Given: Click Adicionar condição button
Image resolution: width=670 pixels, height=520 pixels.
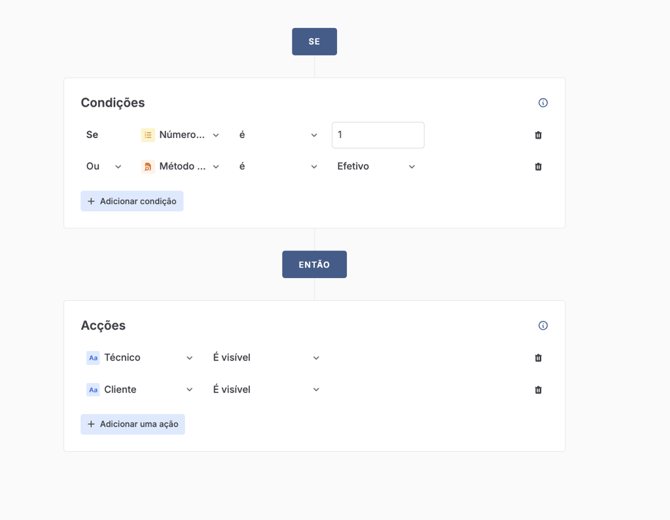Looking at the screenshot, I should coord(132,201).
